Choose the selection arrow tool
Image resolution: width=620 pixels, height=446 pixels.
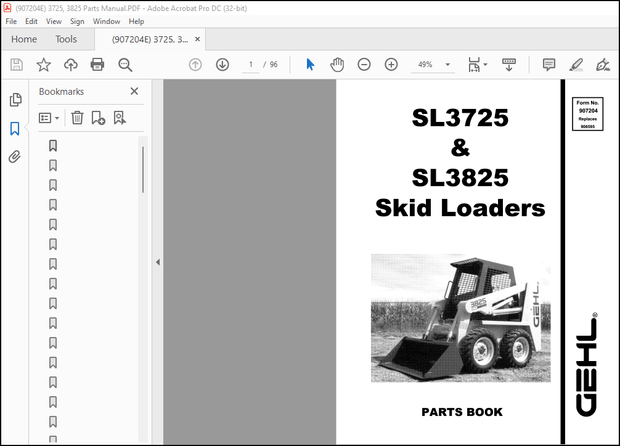point(310,64)
